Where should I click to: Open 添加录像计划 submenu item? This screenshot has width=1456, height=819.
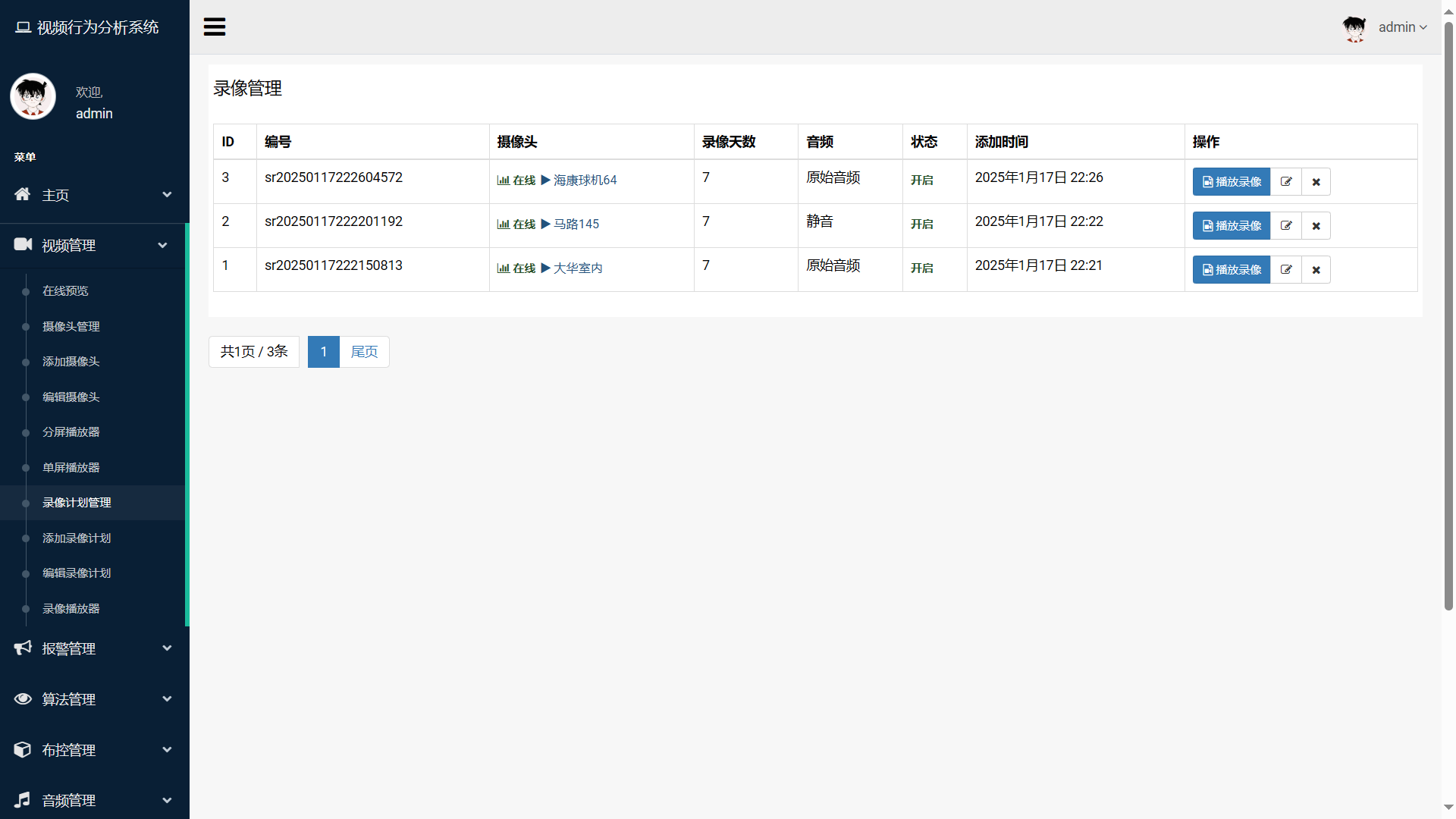click(x=77, y=538)
